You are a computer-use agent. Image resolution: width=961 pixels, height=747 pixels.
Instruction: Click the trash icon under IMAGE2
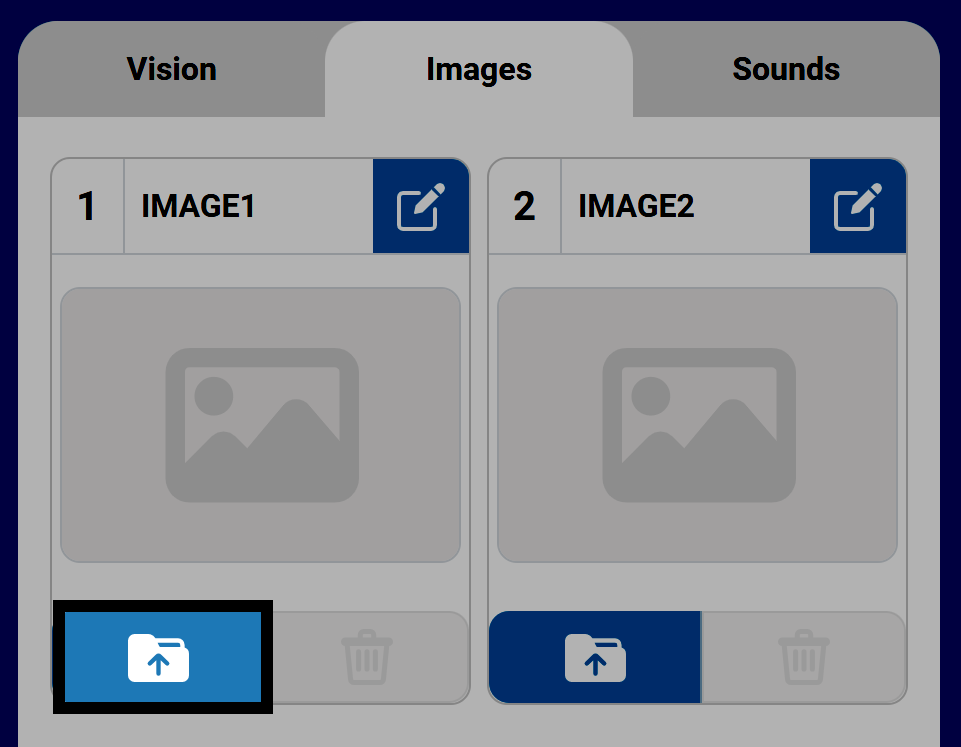(804, 657)
